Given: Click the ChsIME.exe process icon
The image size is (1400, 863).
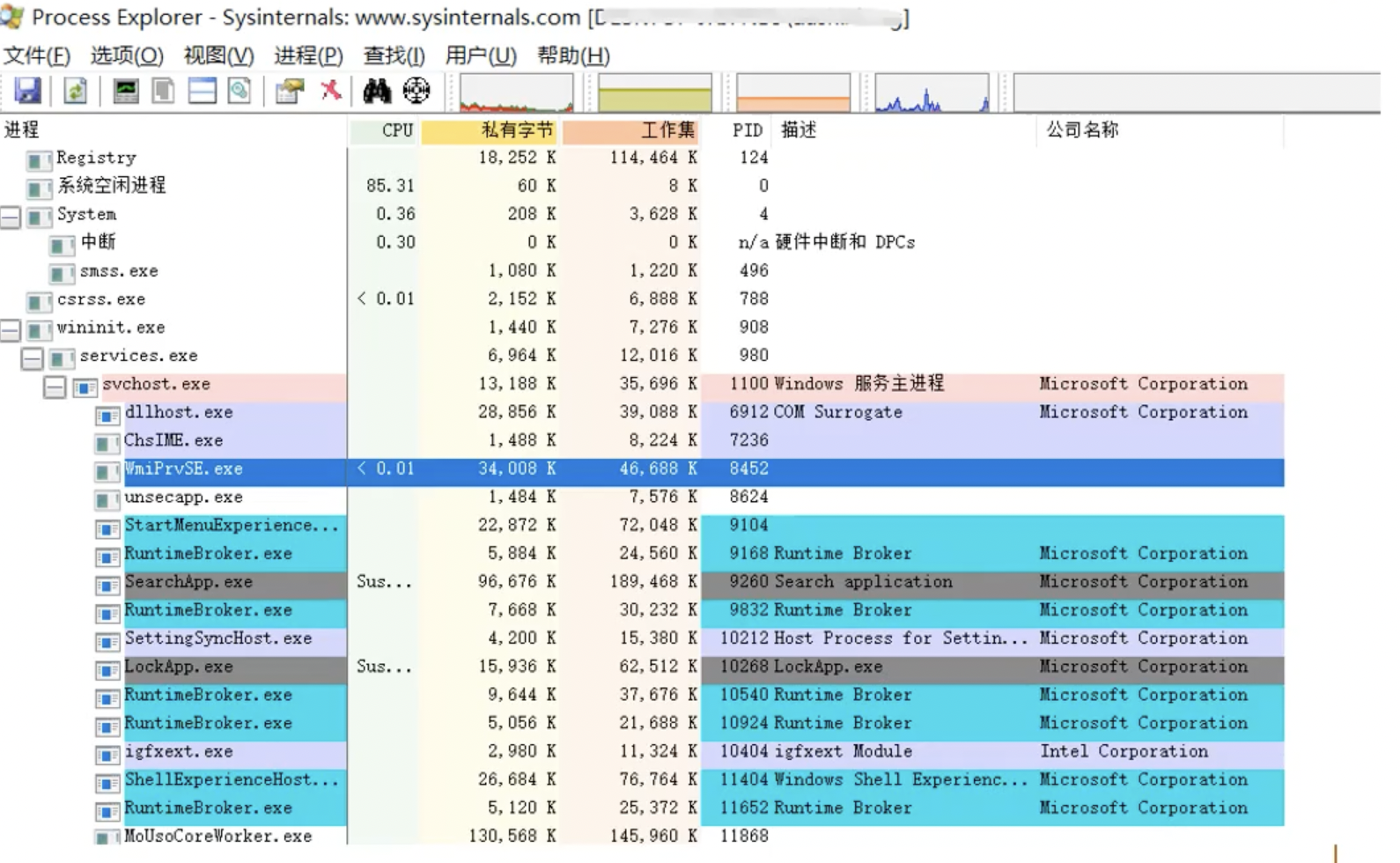Looking at the screenshot, I should point(107,444).
